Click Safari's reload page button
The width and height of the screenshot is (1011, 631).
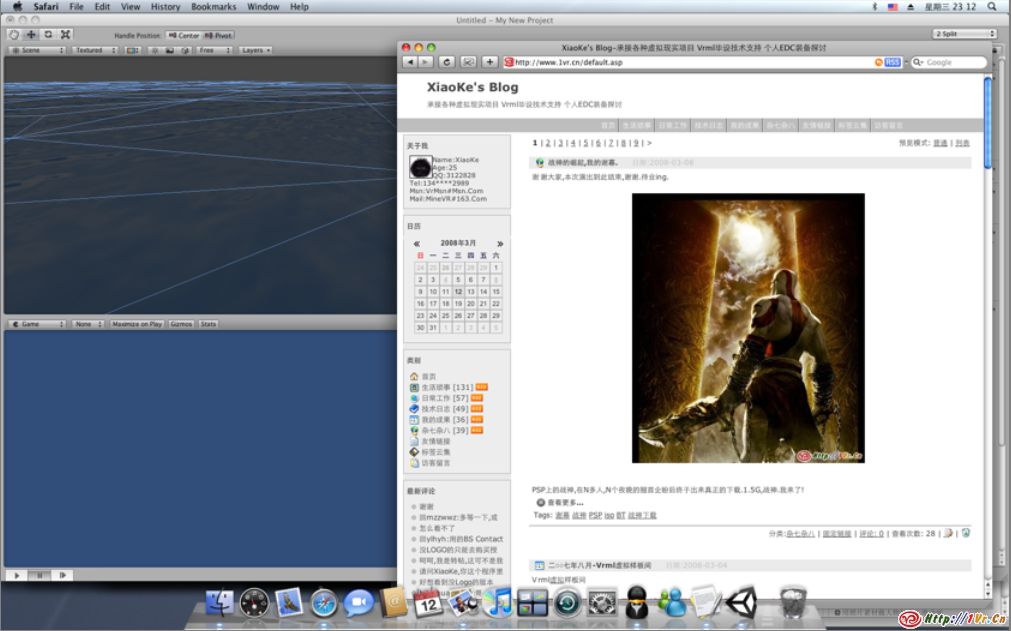point(446,62)
